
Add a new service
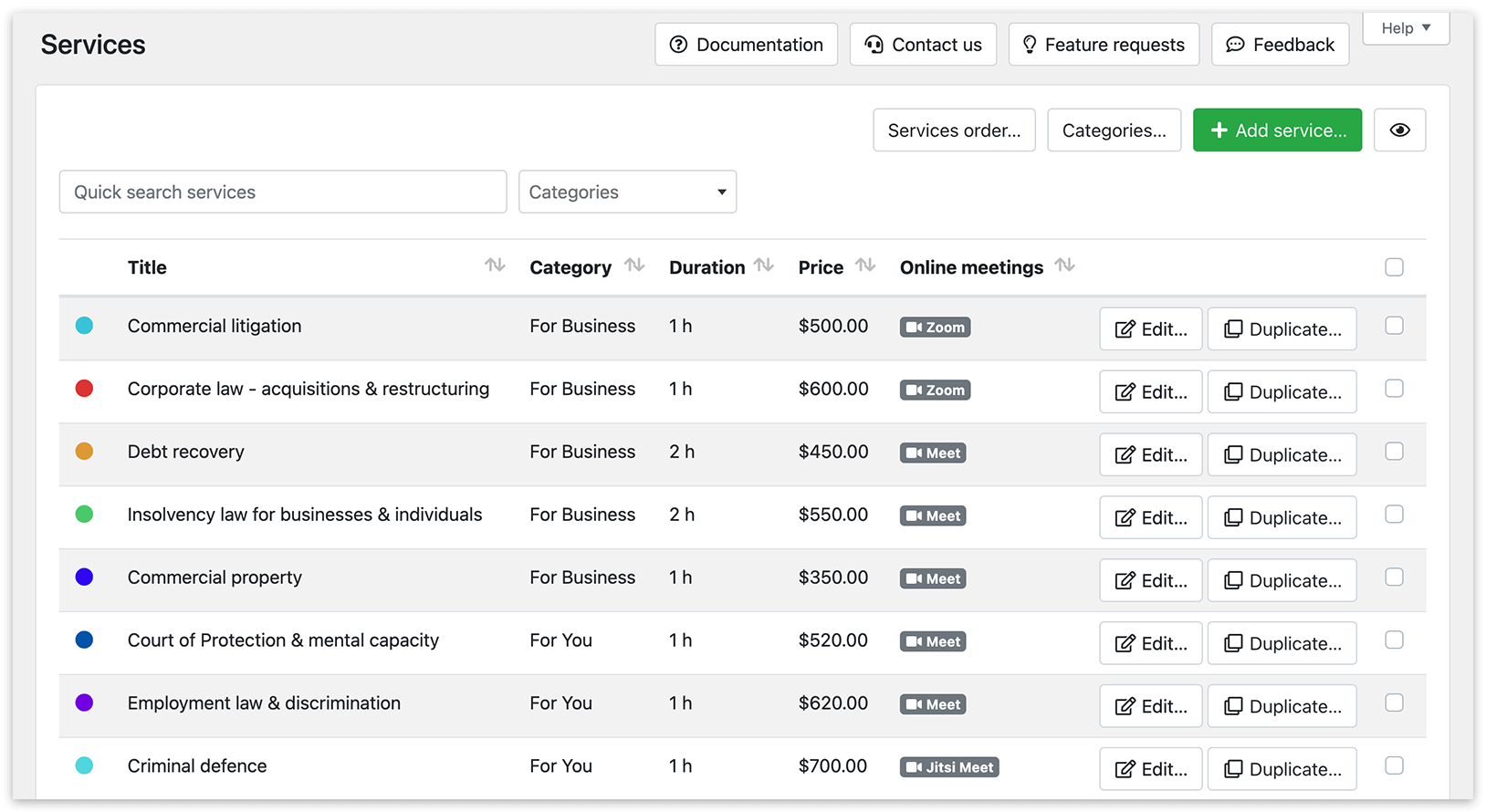[x=1278, y=130]
